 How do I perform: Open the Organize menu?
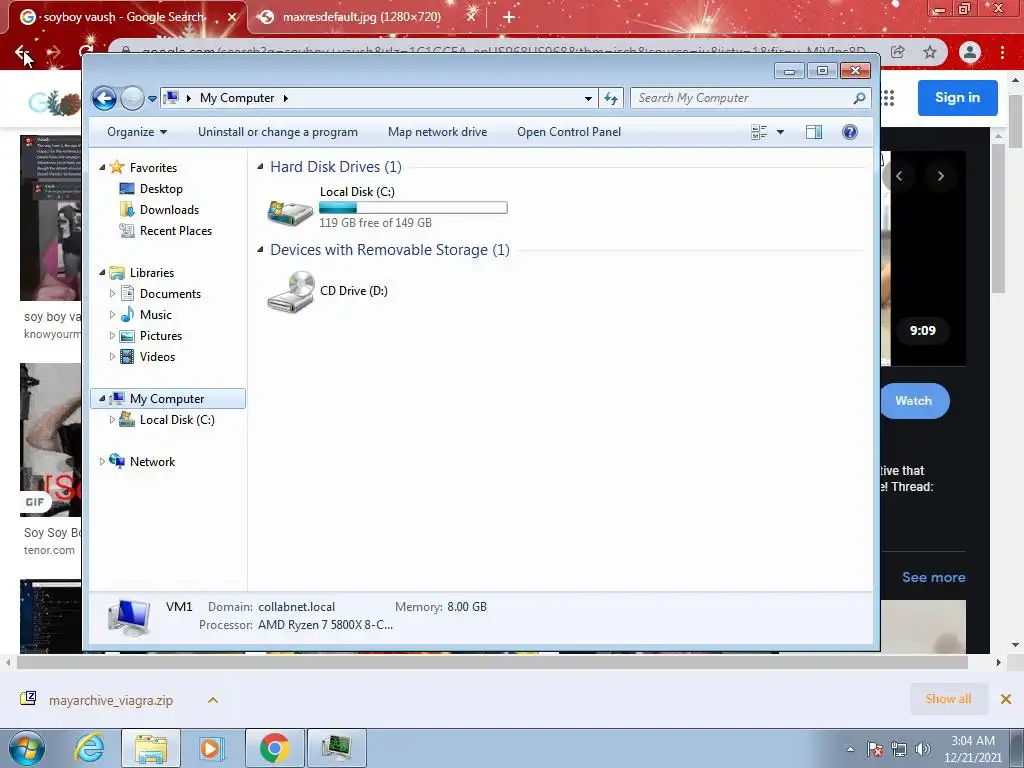tap(137, 132)
